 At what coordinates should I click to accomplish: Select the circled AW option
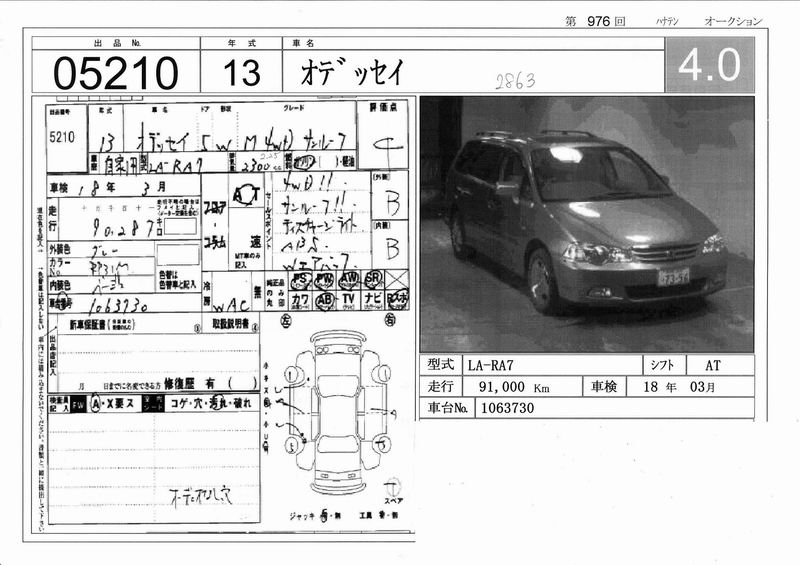pyautogui.click(x=349, y=280)
